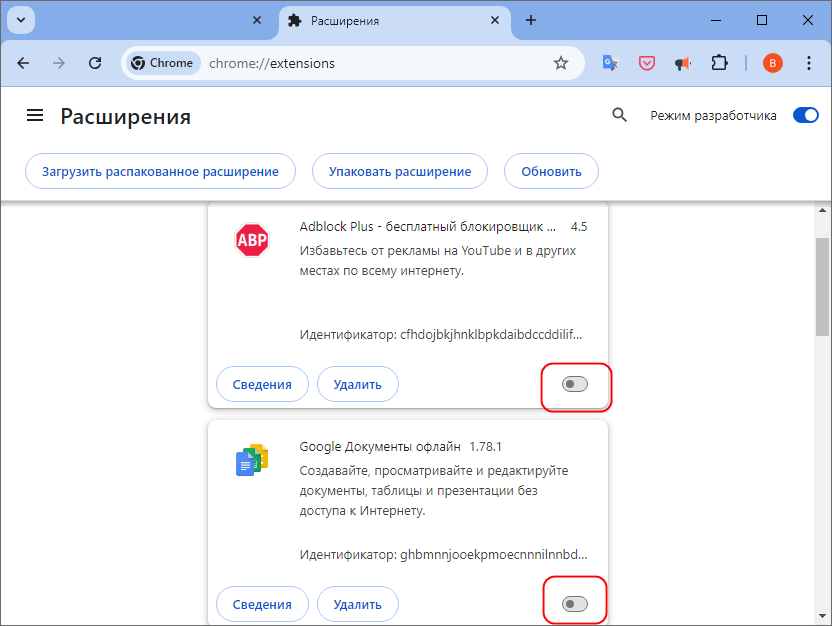
Task: Open the Google Translate extension icon
Action: click(611, 63)
